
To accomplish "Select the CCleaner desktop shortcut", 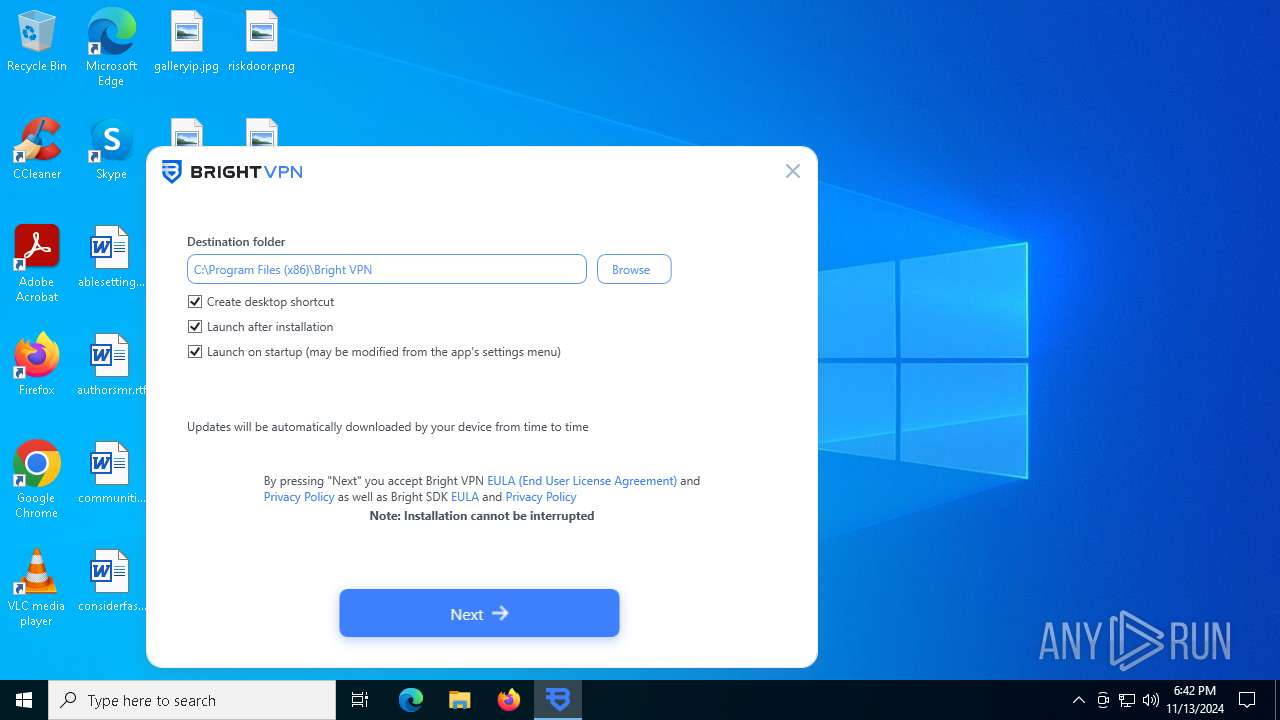I will coord(37,149).
